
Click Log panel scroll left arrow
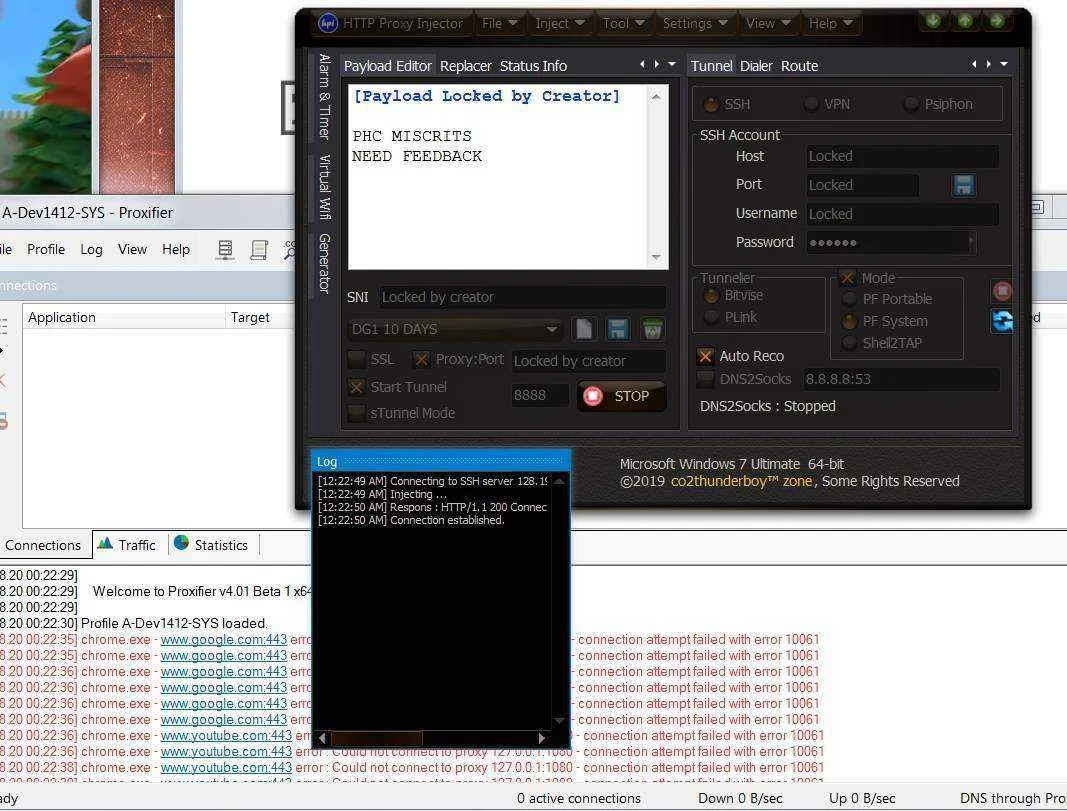322,738
